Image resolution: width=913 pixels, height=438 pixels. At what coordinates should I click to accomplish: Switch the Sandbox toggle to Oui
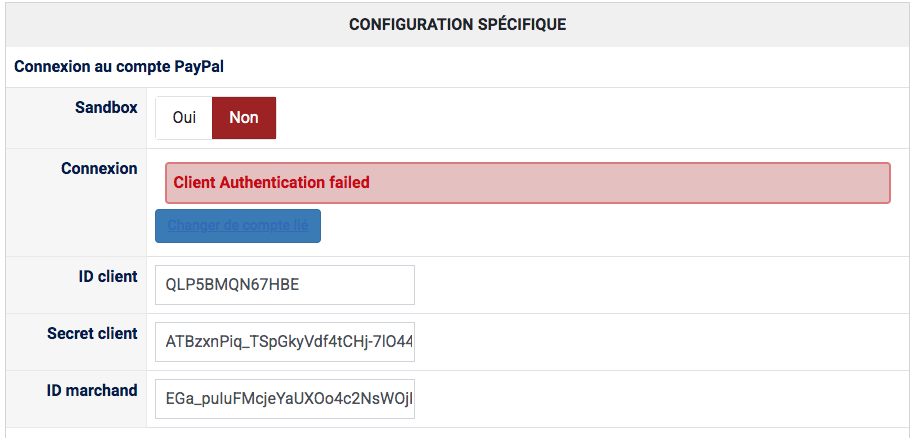tap(184, 117)
